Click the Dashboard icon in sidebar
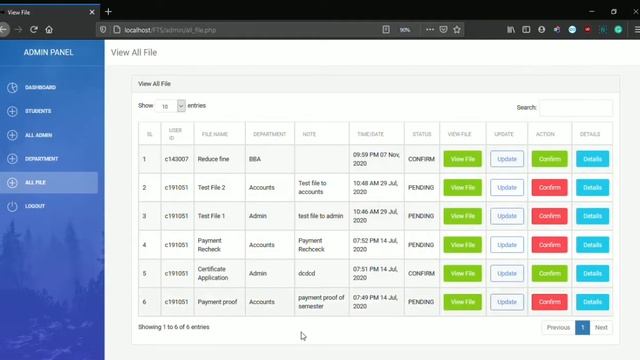Viewport: 640px width, 360px height. pos(12,87)
